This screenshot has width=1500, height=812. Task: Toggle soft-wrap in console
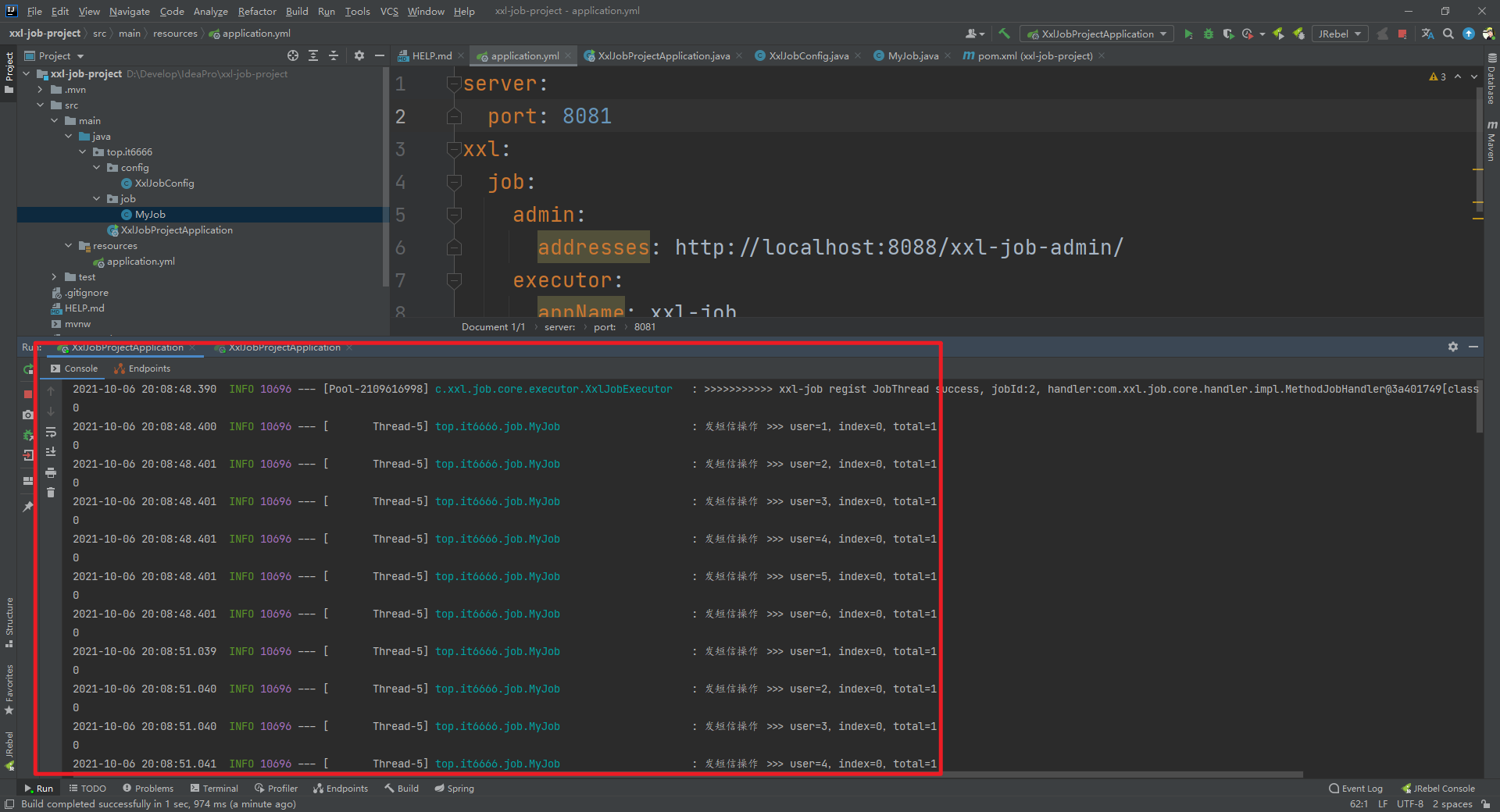(51, 432)
